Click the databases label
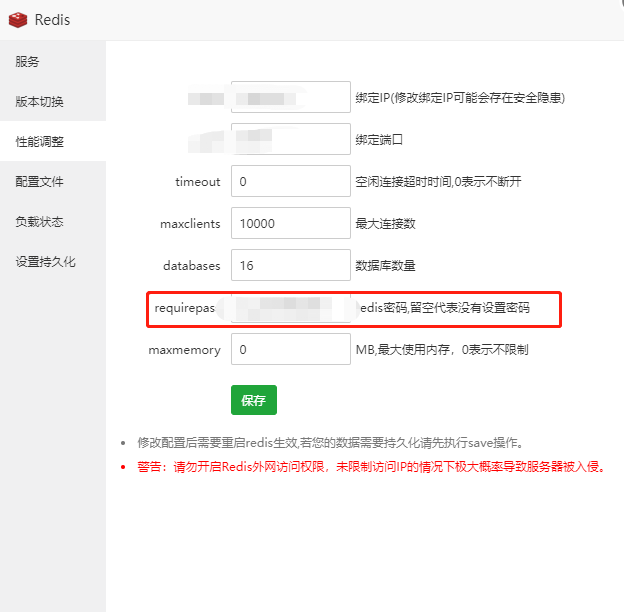Viewport: 624px width, 612px height. point(192,266)
